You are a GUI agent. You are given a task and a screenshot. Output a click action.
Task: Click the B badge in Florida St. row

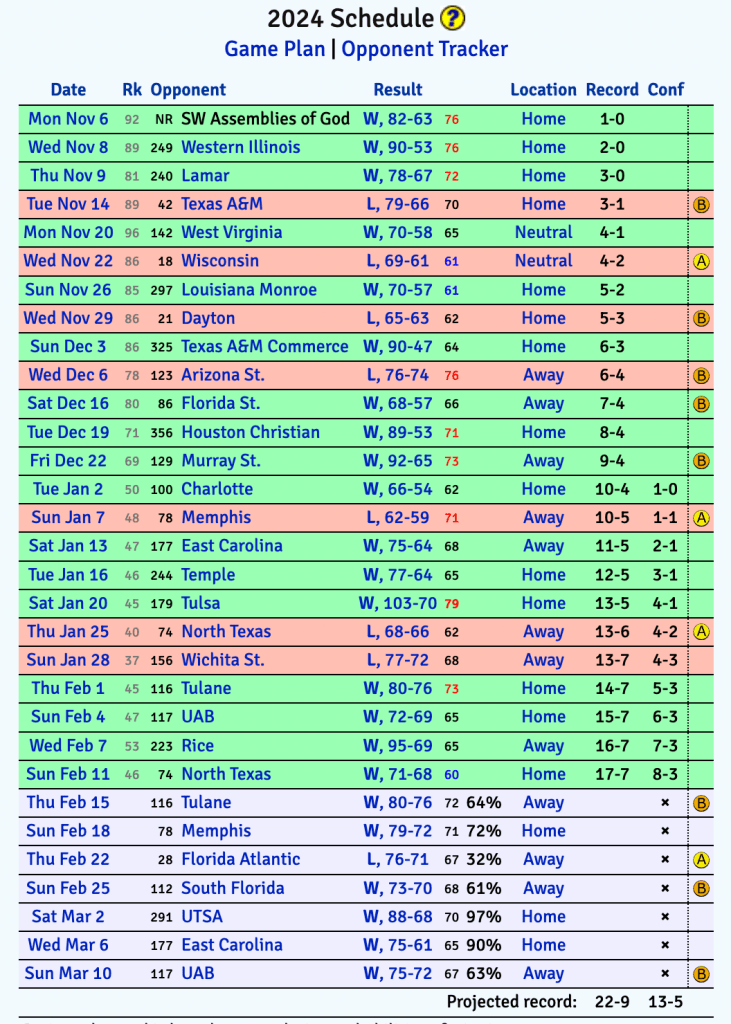tap(701, 404)
